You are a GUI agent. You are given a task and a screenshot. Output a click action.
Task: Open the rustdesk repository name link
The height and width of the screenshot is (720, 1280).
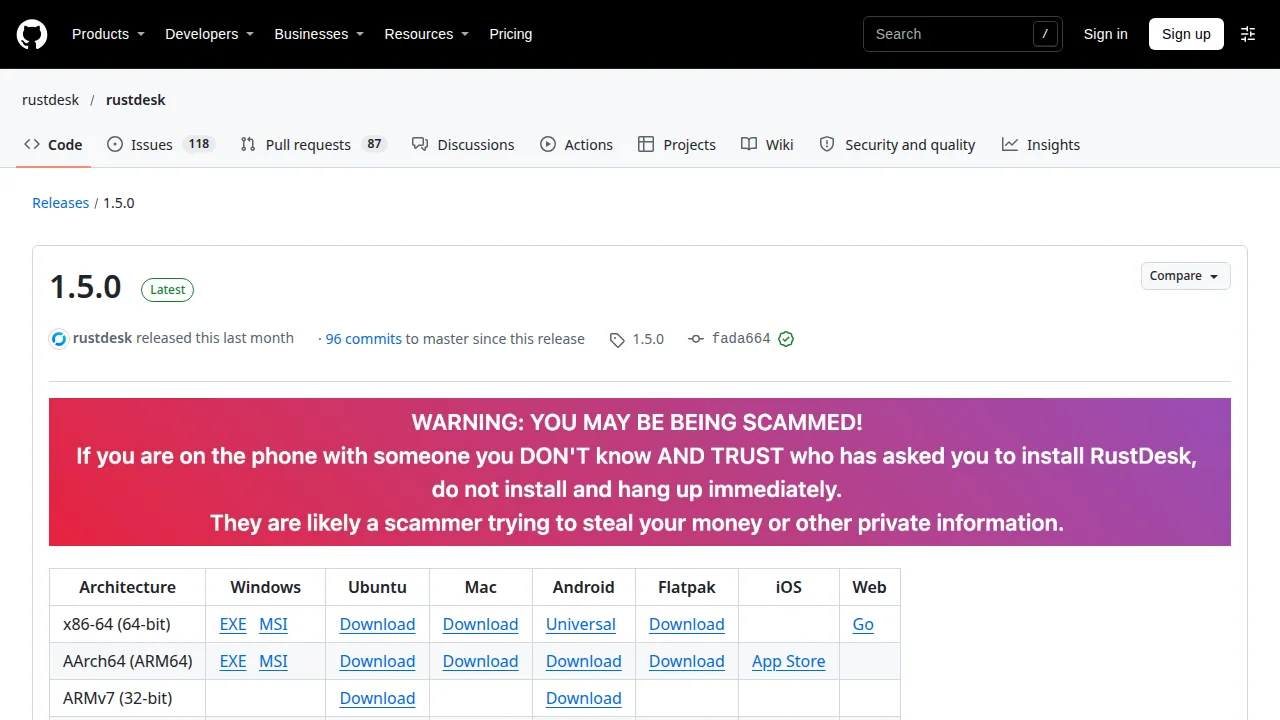[x=136, y=100]
